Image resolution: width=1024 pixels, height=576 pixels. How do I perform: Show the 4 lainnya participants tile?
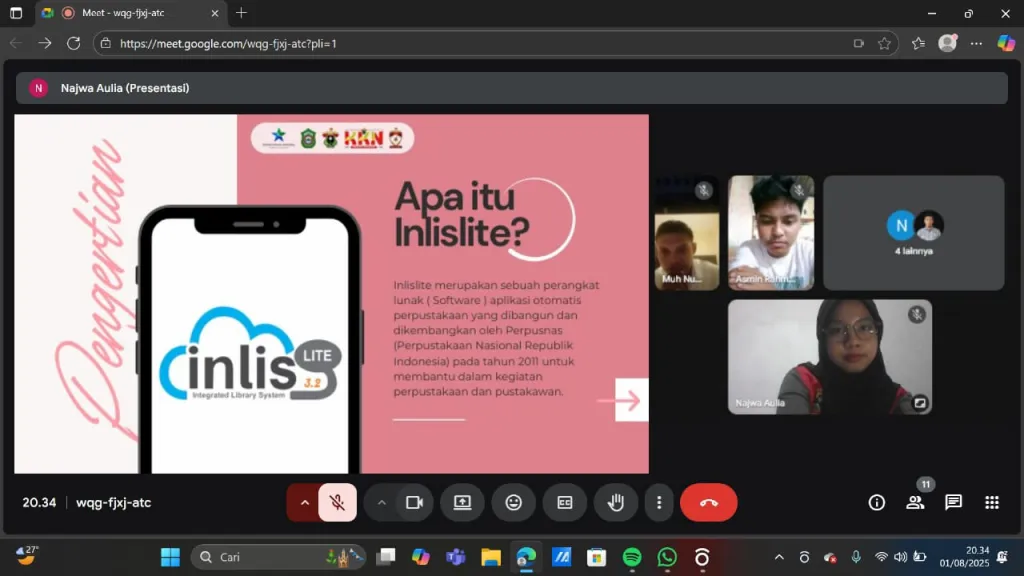(x=914, y=233)
